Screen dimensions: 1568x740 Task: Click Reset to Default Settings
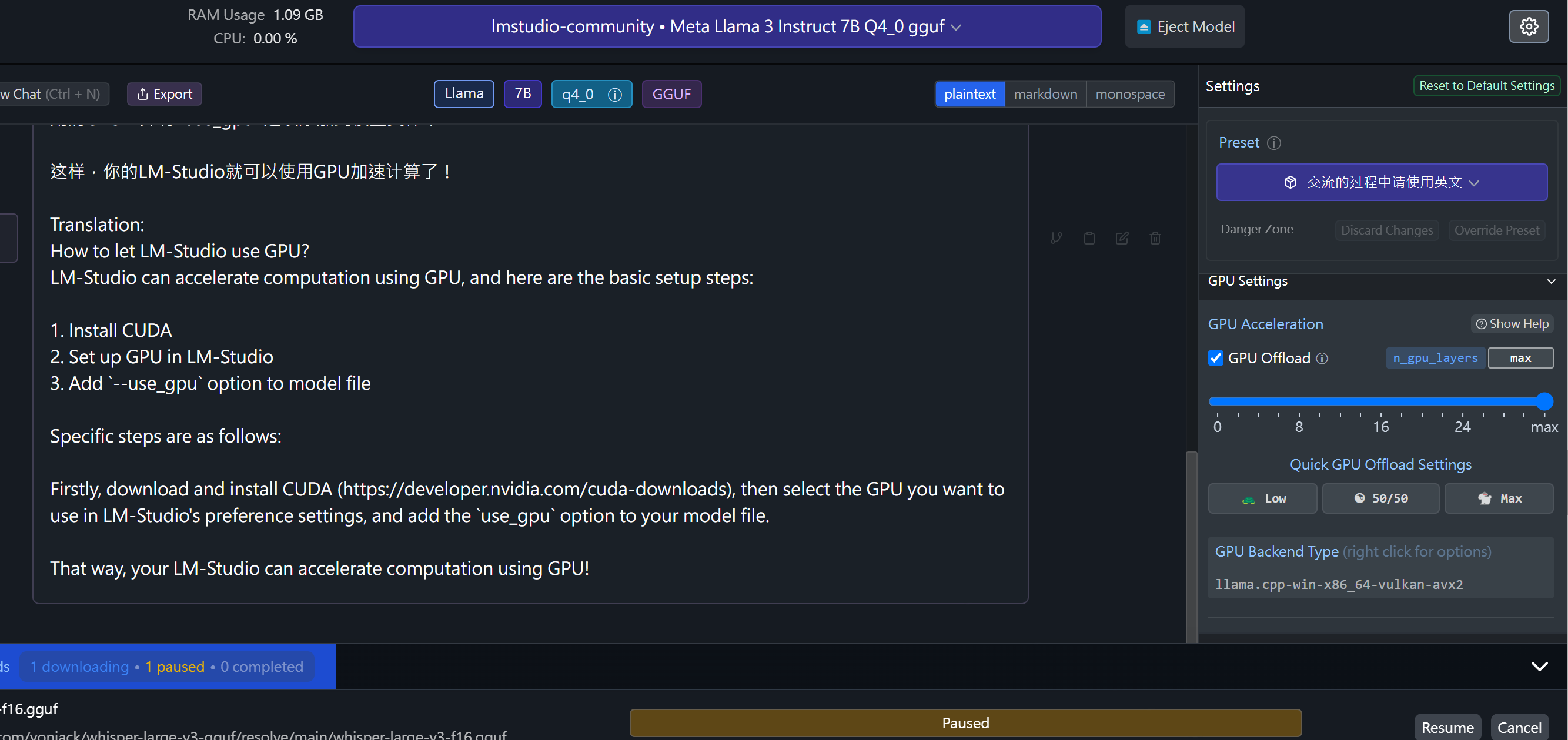pos(1486,86)
